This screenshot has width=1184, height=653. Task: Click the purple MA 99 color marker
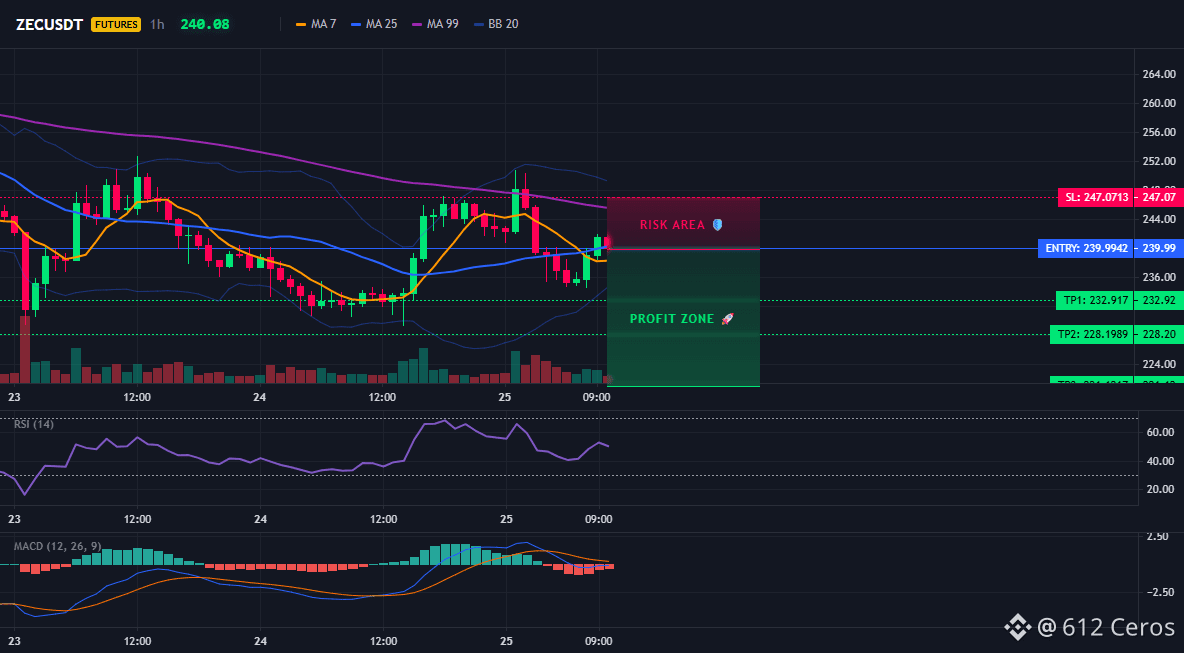coord(416,24)
